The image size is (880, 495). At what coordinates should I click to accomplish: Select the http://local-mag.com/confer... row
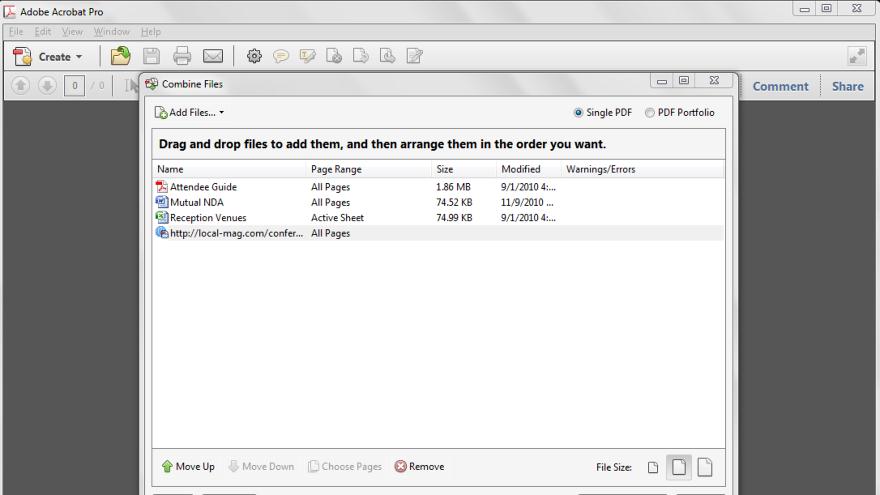click(438, 233)
